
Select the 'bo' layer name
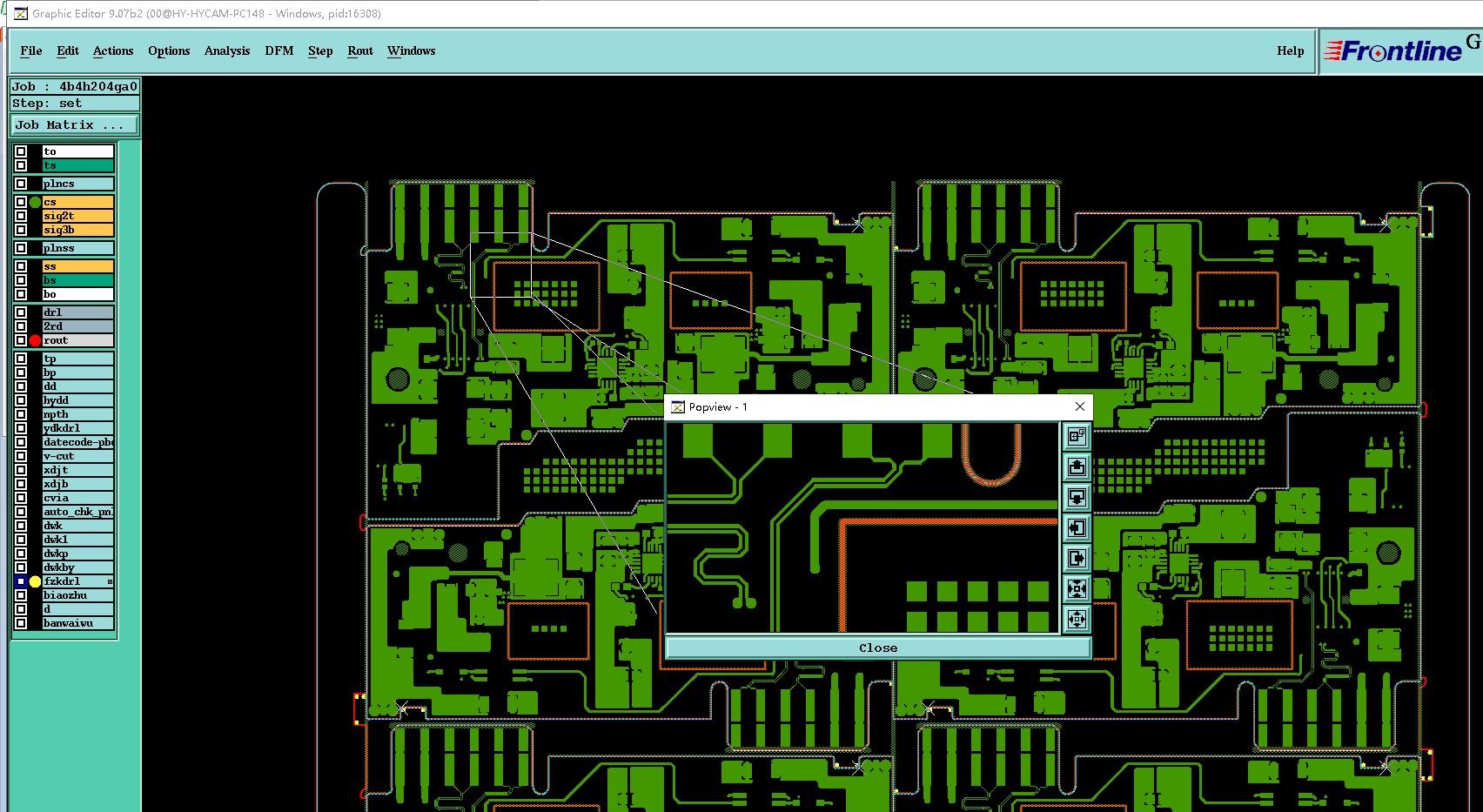(78, 294)
